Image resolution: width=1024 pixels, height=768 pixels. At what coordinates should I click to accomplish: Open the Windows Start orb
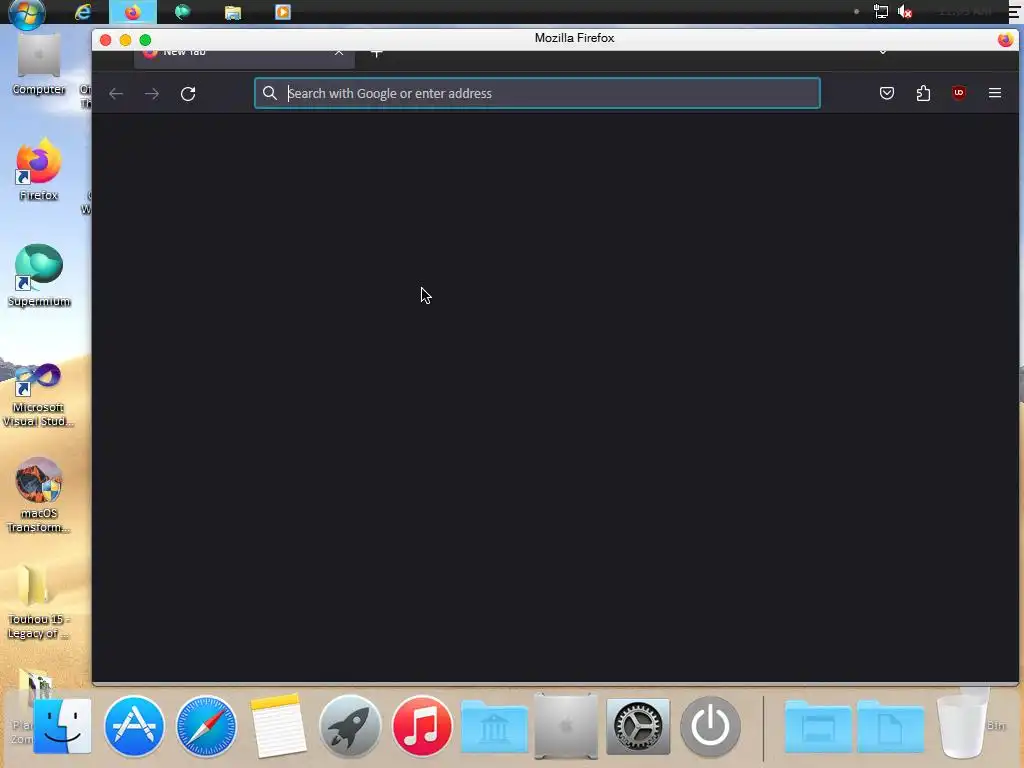[27, 13]
